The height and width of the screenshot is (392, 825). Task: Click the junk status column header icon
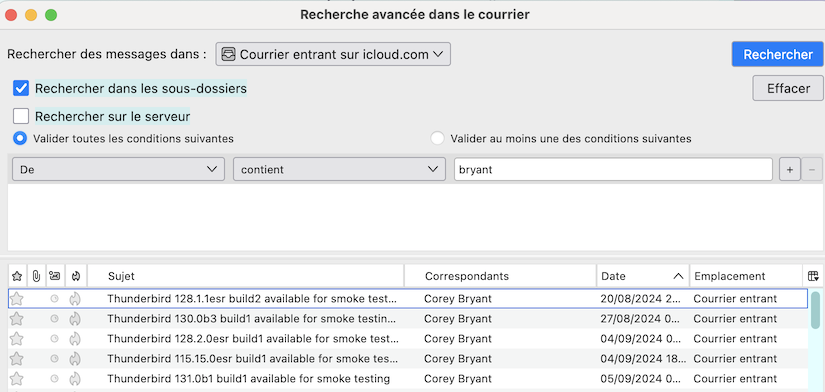75,276
